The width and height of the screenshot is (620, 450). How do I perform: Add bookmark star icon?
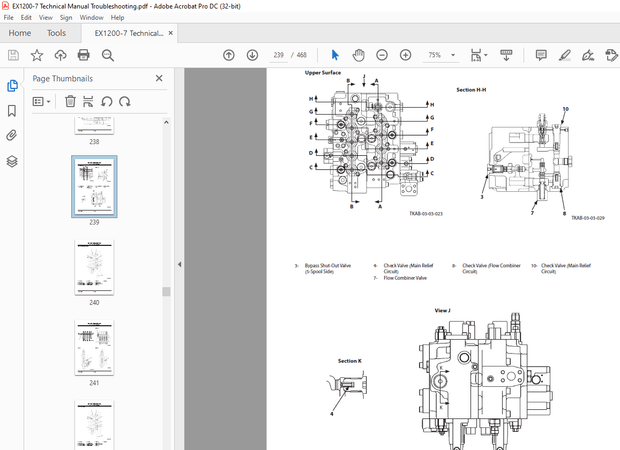point(37,55)
